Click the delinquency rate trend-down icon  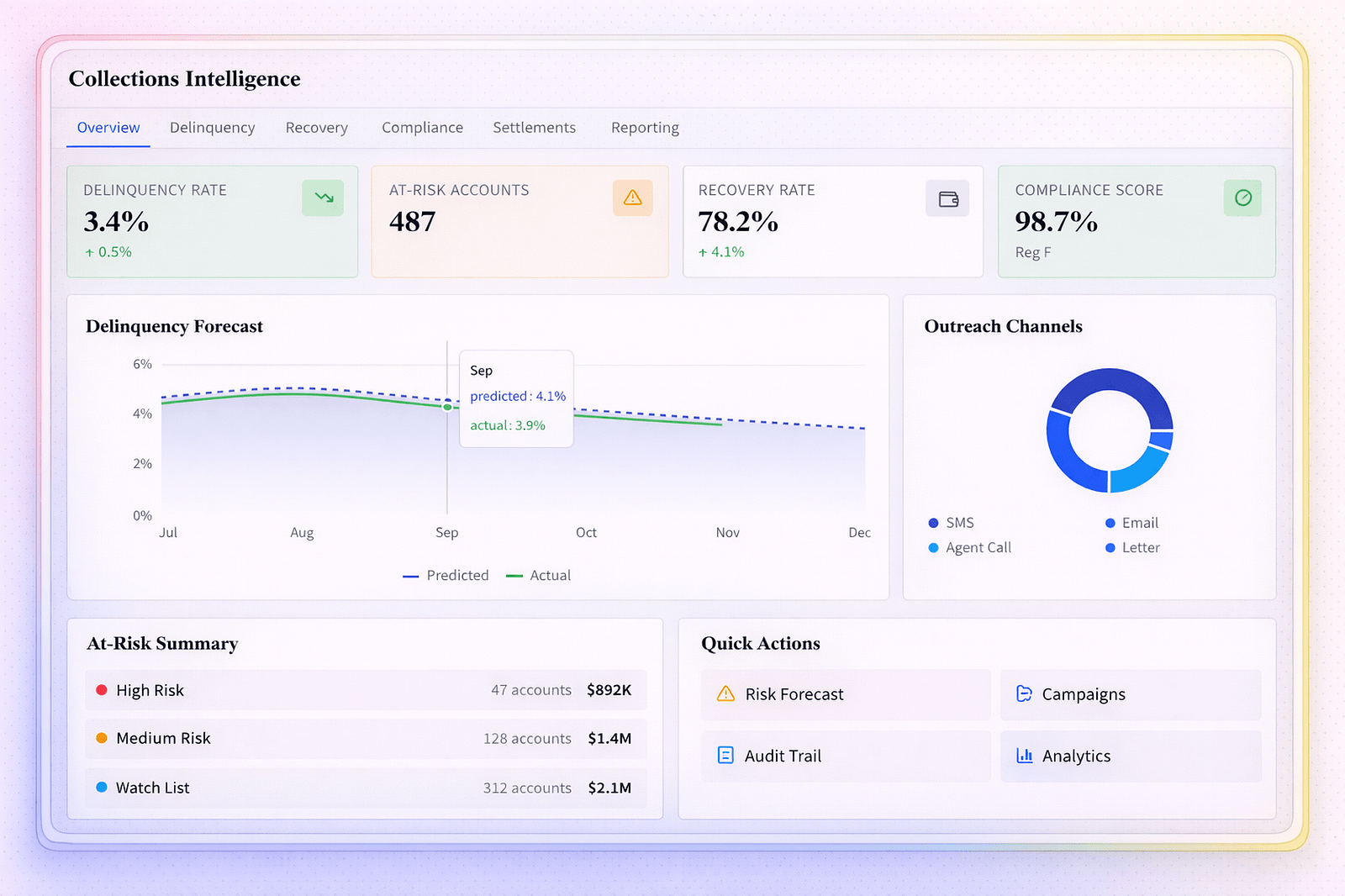point(323,198)
